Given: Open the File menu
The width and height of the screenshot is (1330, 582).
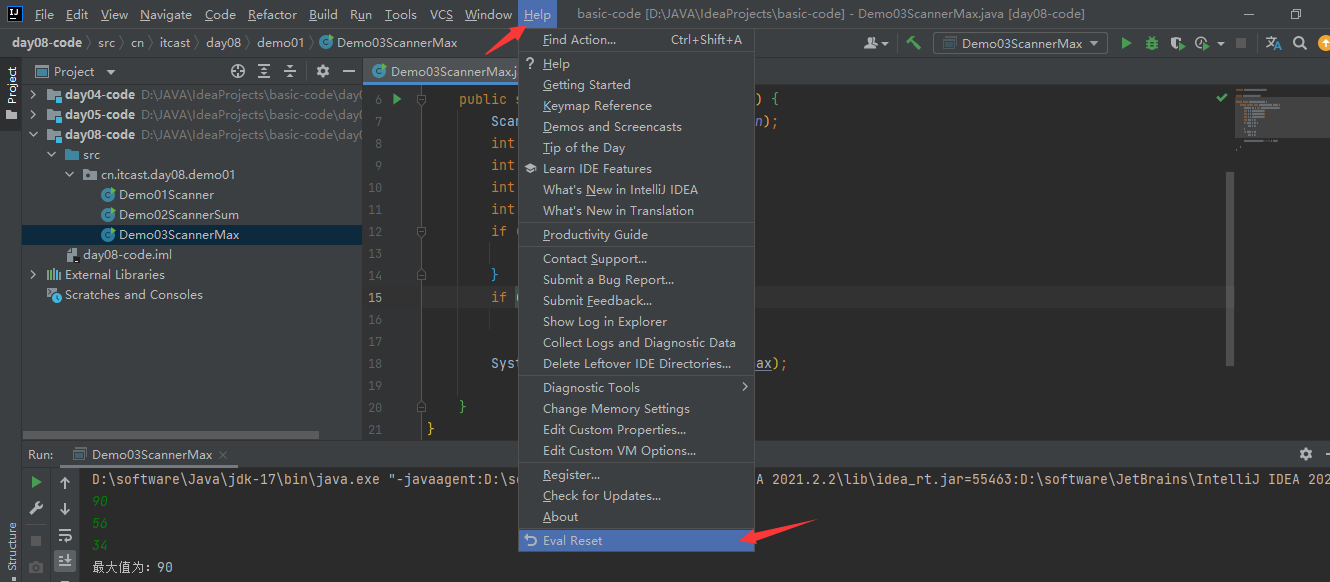Looking at the screenshot, I should pos(44,14).
